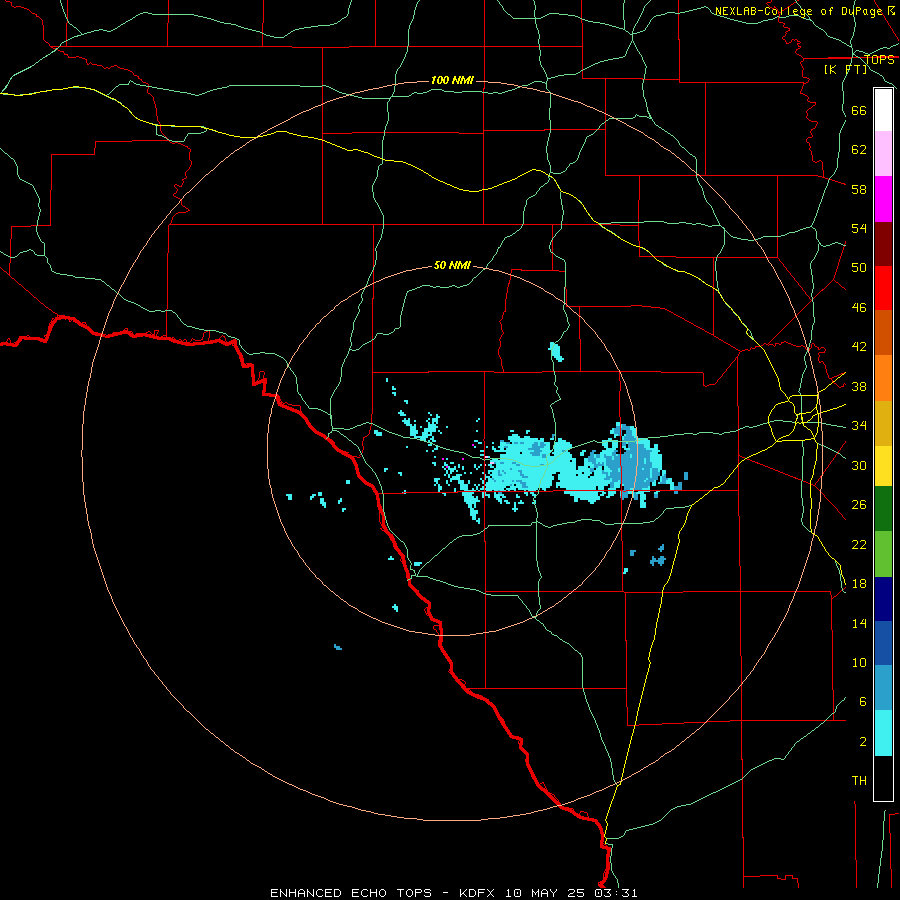Screen dimensions: 900x900
Task: Click the 54 legend value label
Action: coord(859,228)
